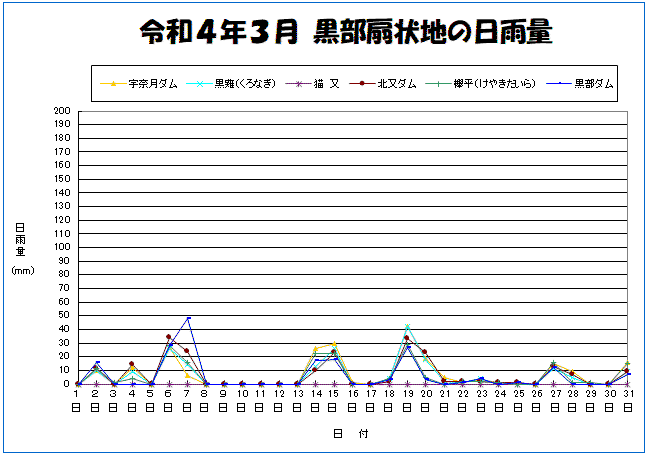Screen dimensions: 648x455
Task: Click the 40 label on the rainfall axis
Action: tap(64, 329)
